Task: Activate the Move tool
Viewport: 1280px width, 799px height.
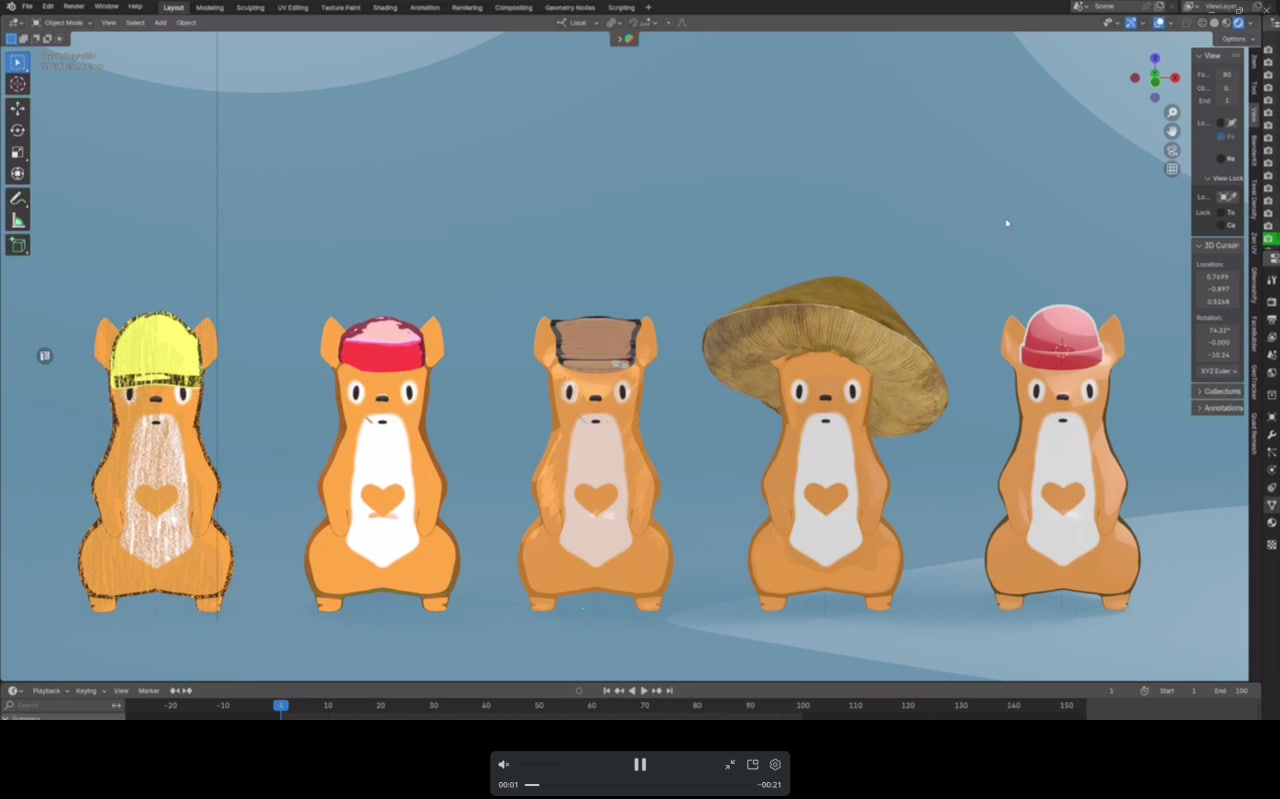Action: click(x=17, y=108)
